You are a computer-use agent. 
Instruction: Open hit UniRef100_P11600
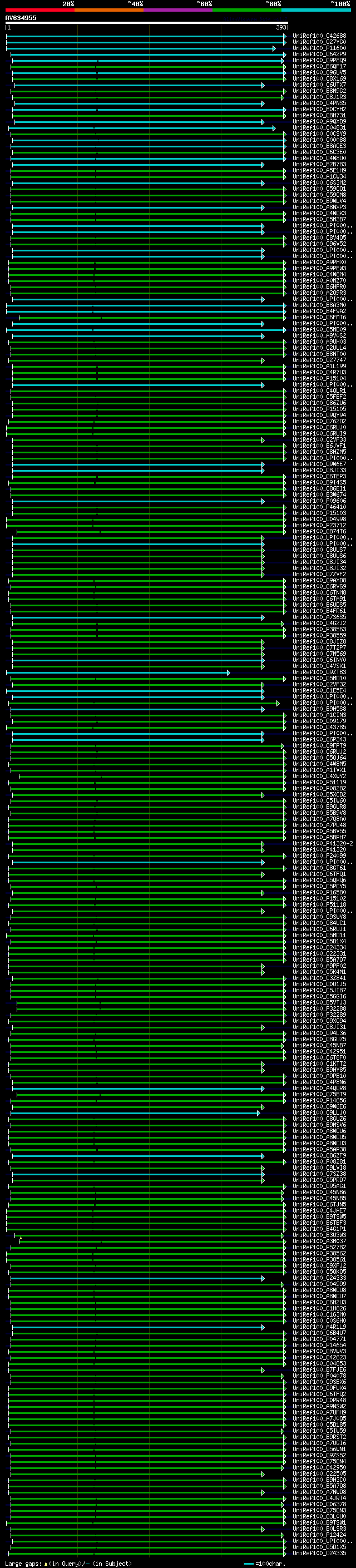tap(319, 48)
